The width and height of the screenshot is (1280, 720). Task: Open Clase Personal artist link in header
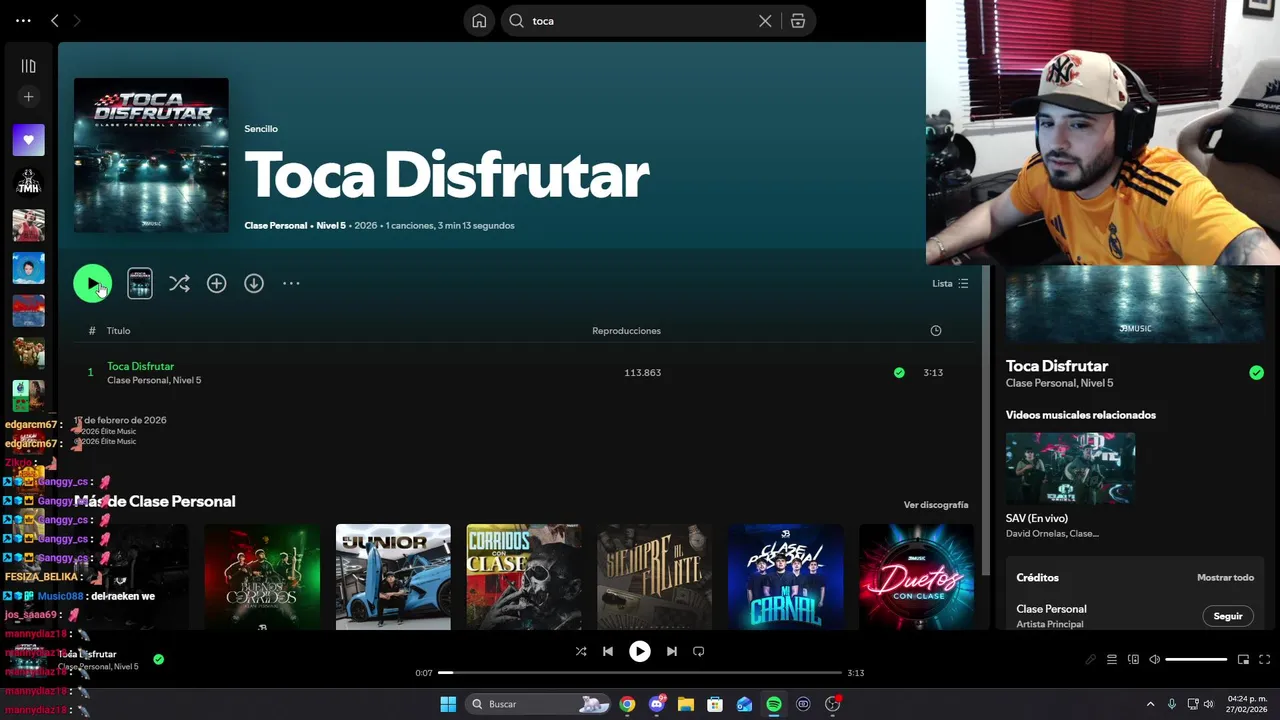point(275,226)
